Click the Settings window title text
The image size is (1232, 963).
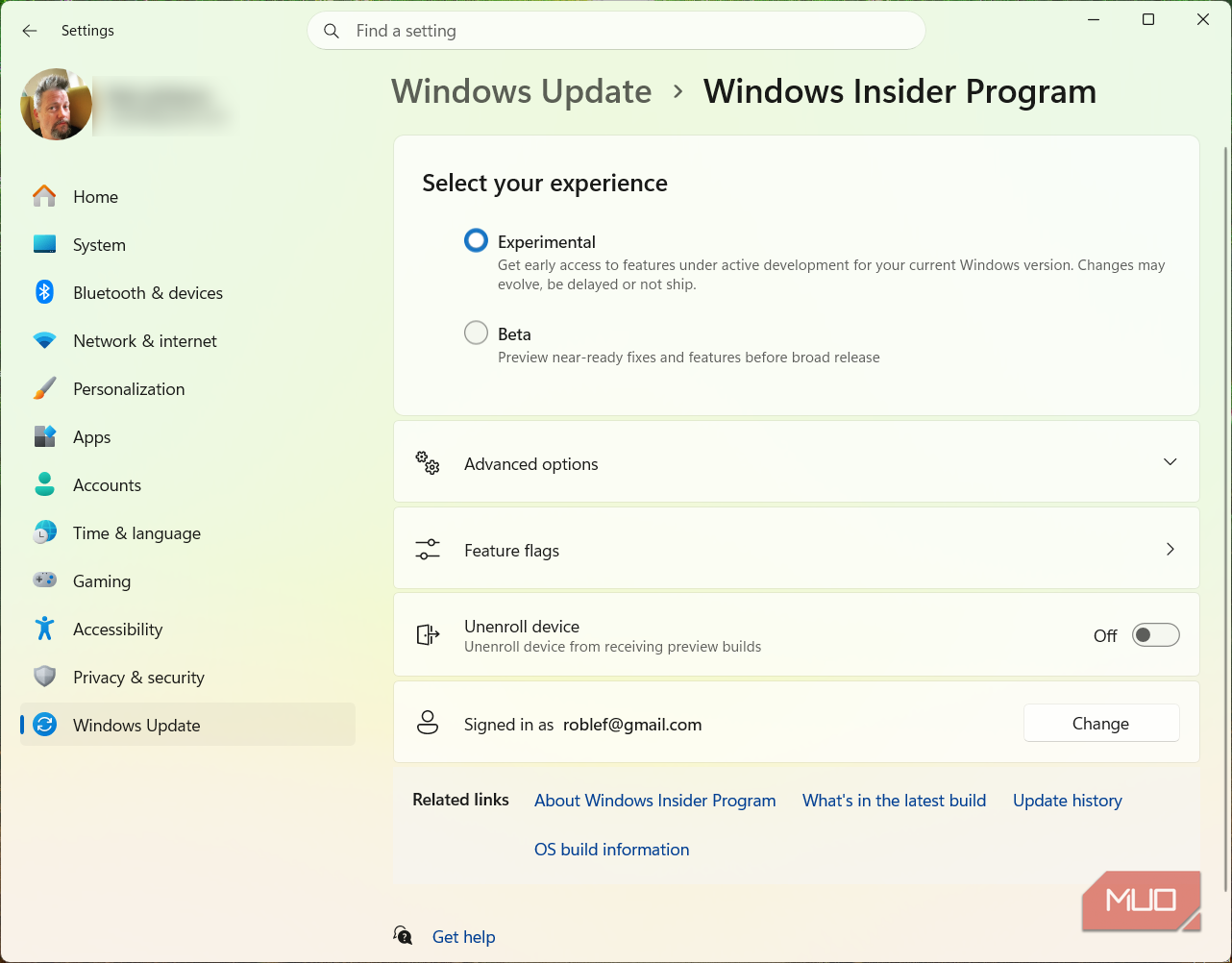click(87, 31)
